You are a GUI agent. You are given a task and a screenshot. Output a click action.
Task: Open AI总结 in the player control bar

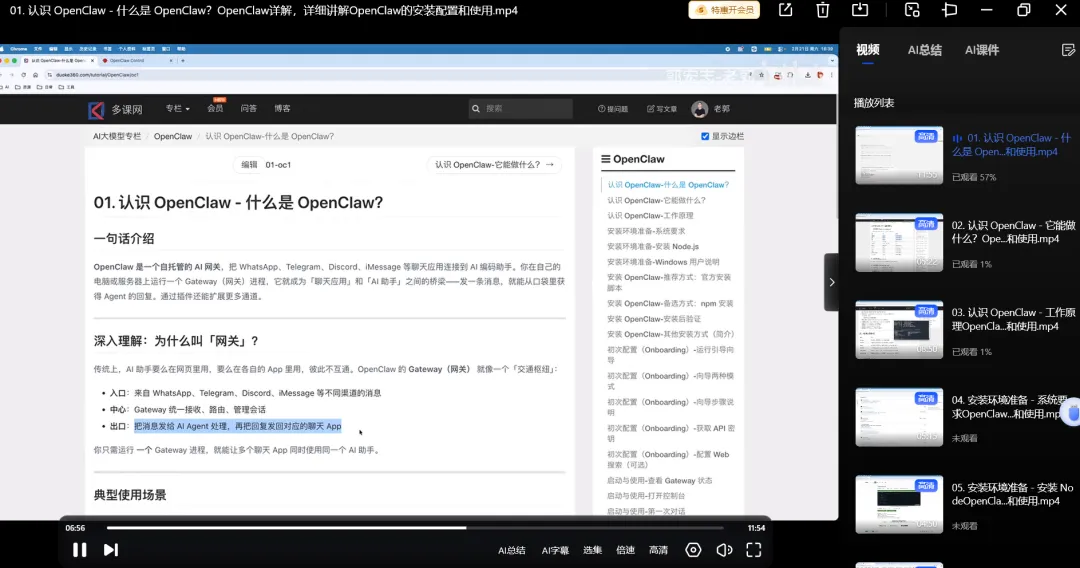[x=512, y=550]
